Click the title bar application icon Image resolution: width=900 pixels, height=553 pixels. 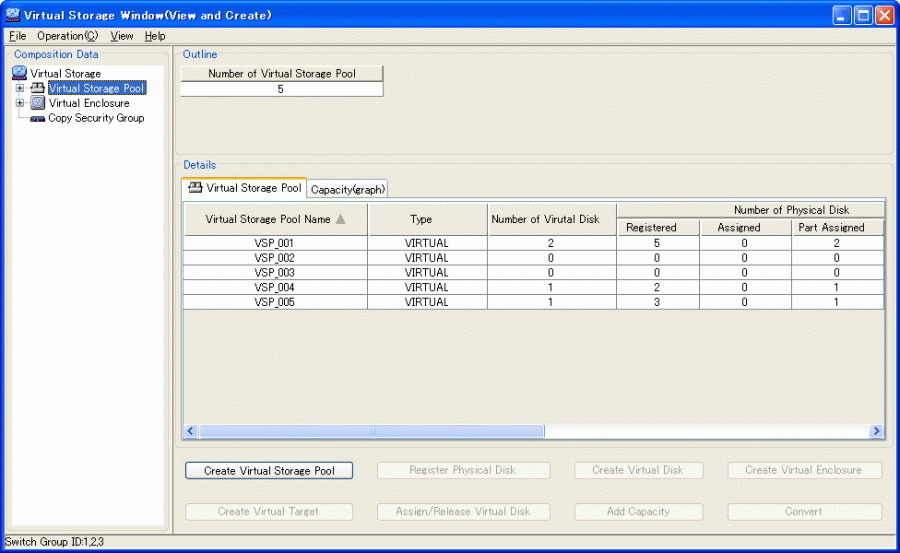click(13, 15)
